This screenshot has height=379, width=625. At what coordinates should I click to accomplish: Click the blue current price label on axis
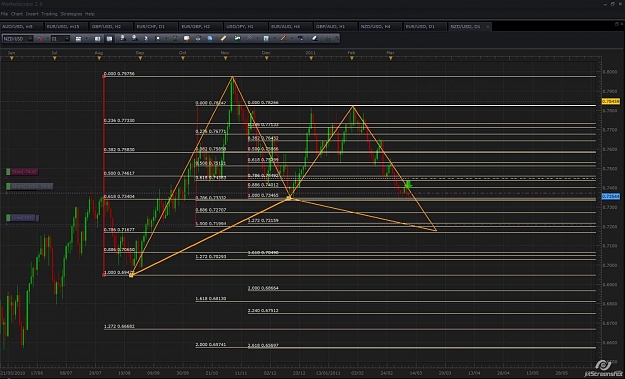point(611,196)
